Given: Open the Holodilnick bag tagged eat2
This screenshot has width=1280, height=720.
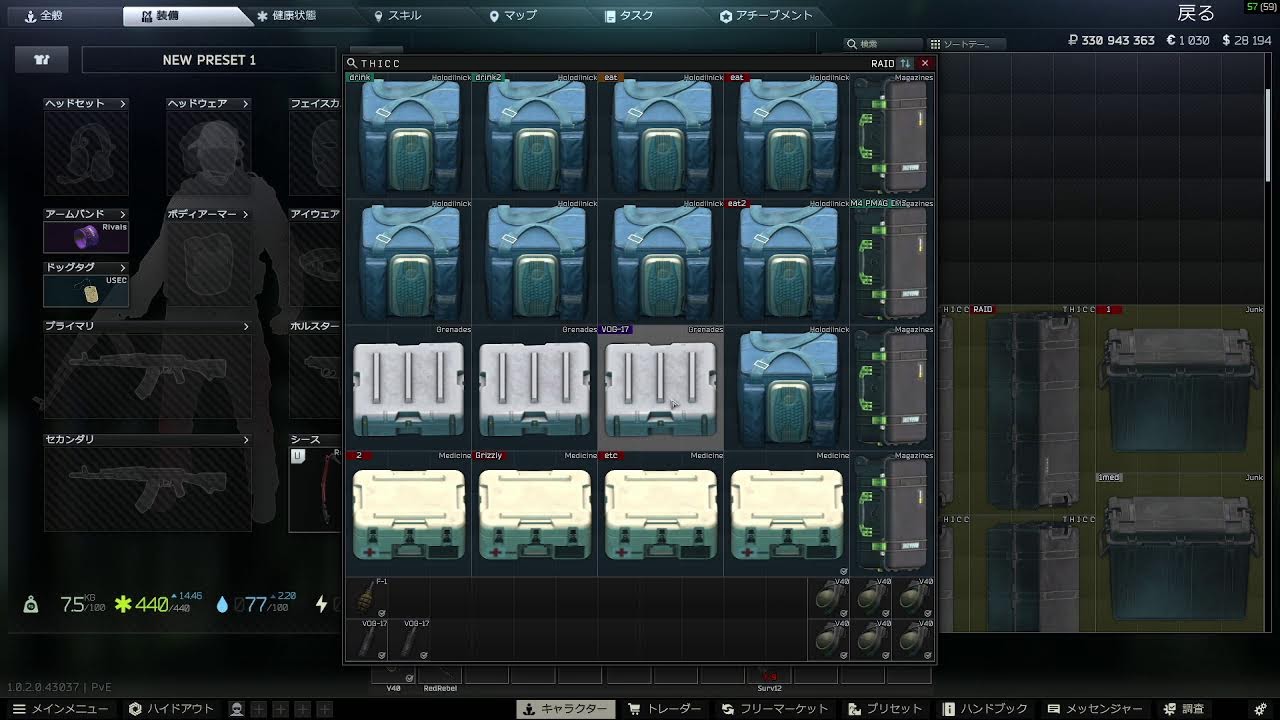Looking at the screenshot, I should pyautogui.click(x=787, y=261).
